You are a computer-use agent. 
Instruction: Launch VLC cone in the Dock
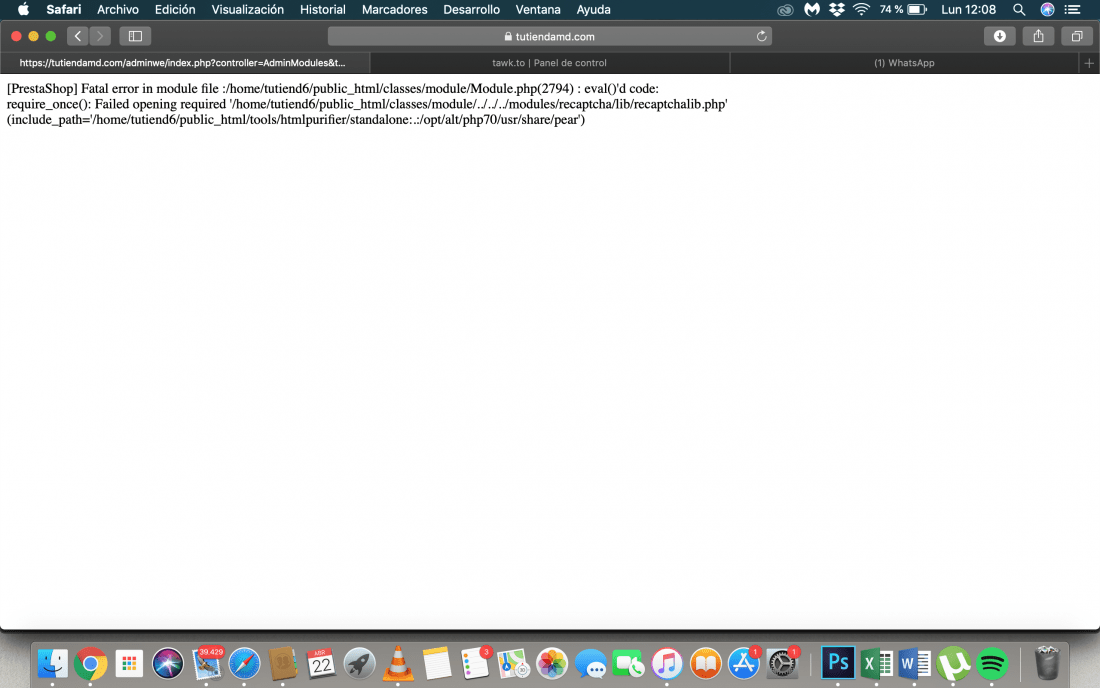(398, 663)
